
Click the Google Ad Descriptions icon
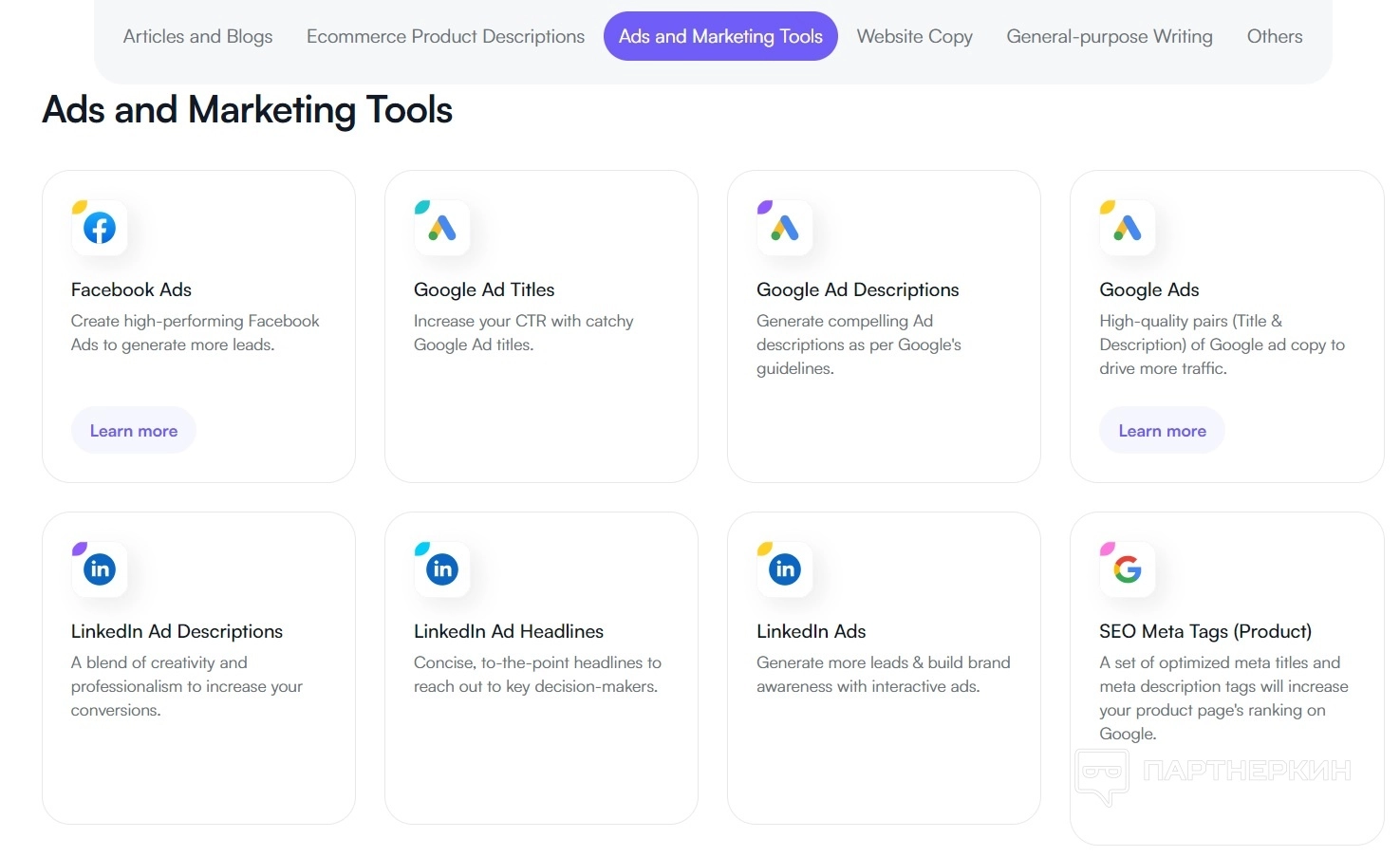pyautogui.click(x=785, y=228)
